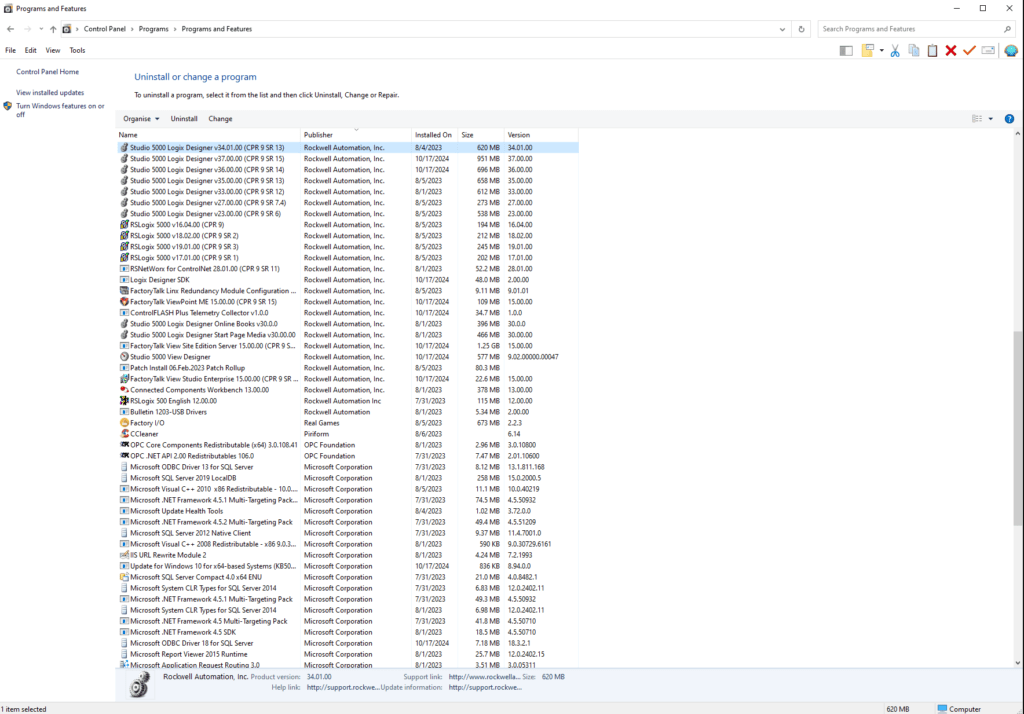Select Microsoft SQL Server Compact 4.0 icon
The width and height of the screenshot is (1024, 714).
click(124, 577)
